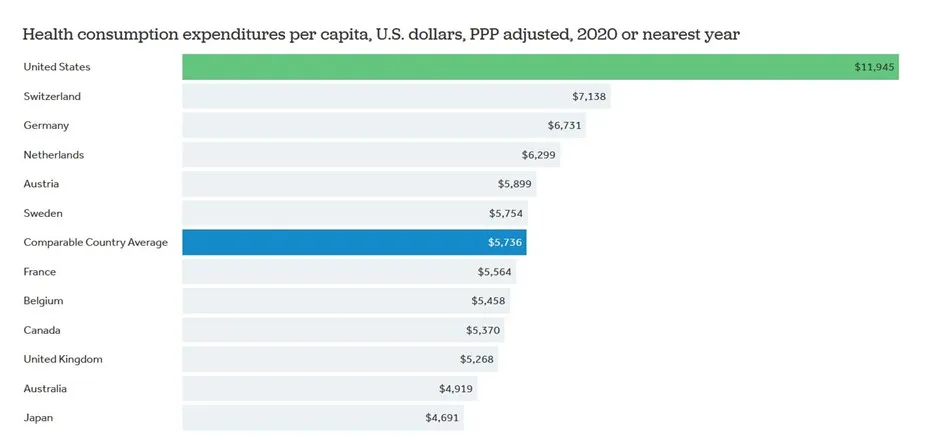Click the $5,754 value on Sweden's bar
Screen dimensions: 936x440
point(505,213)
